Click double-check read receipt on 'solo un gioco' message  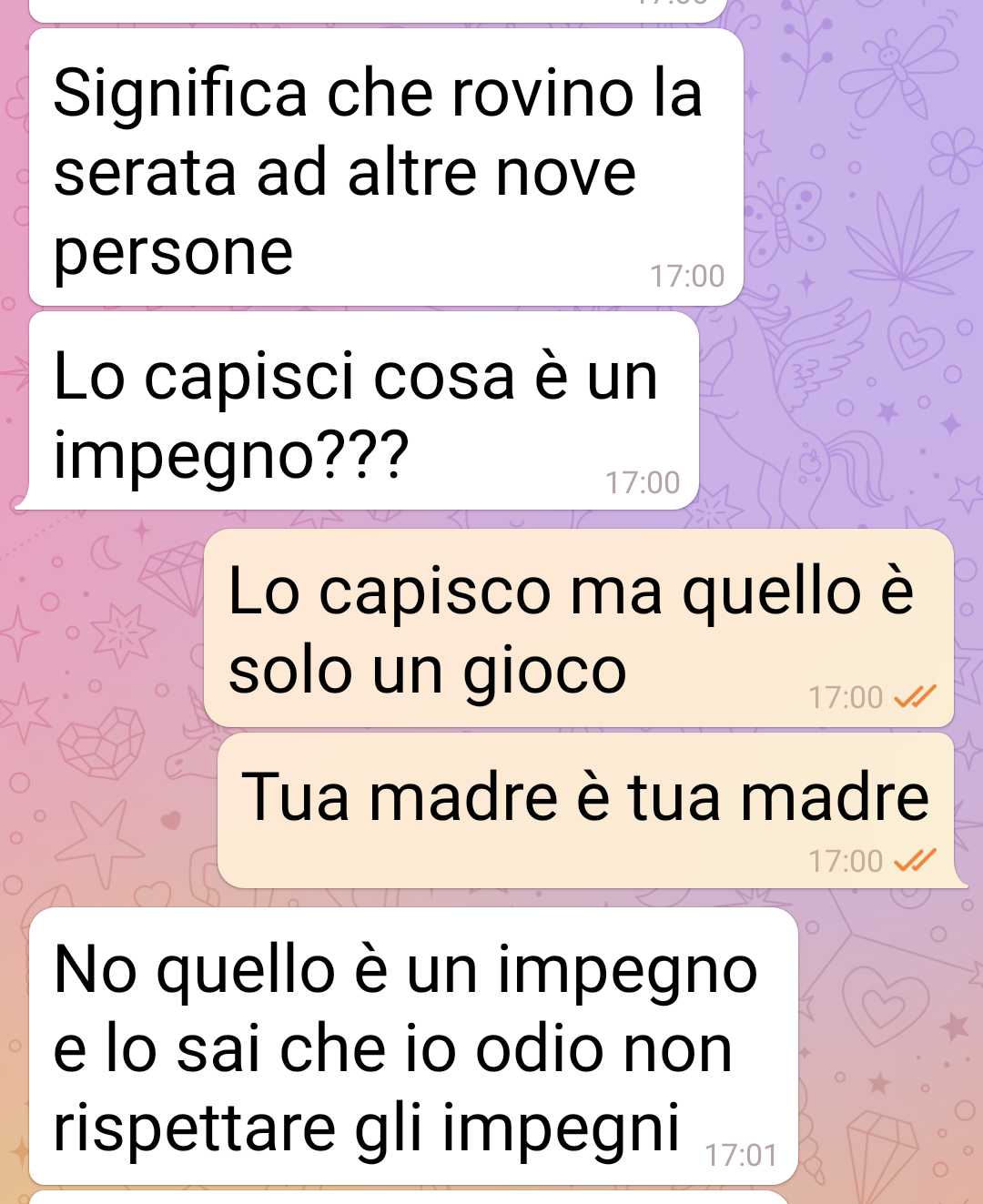click(x=915, y=697)
